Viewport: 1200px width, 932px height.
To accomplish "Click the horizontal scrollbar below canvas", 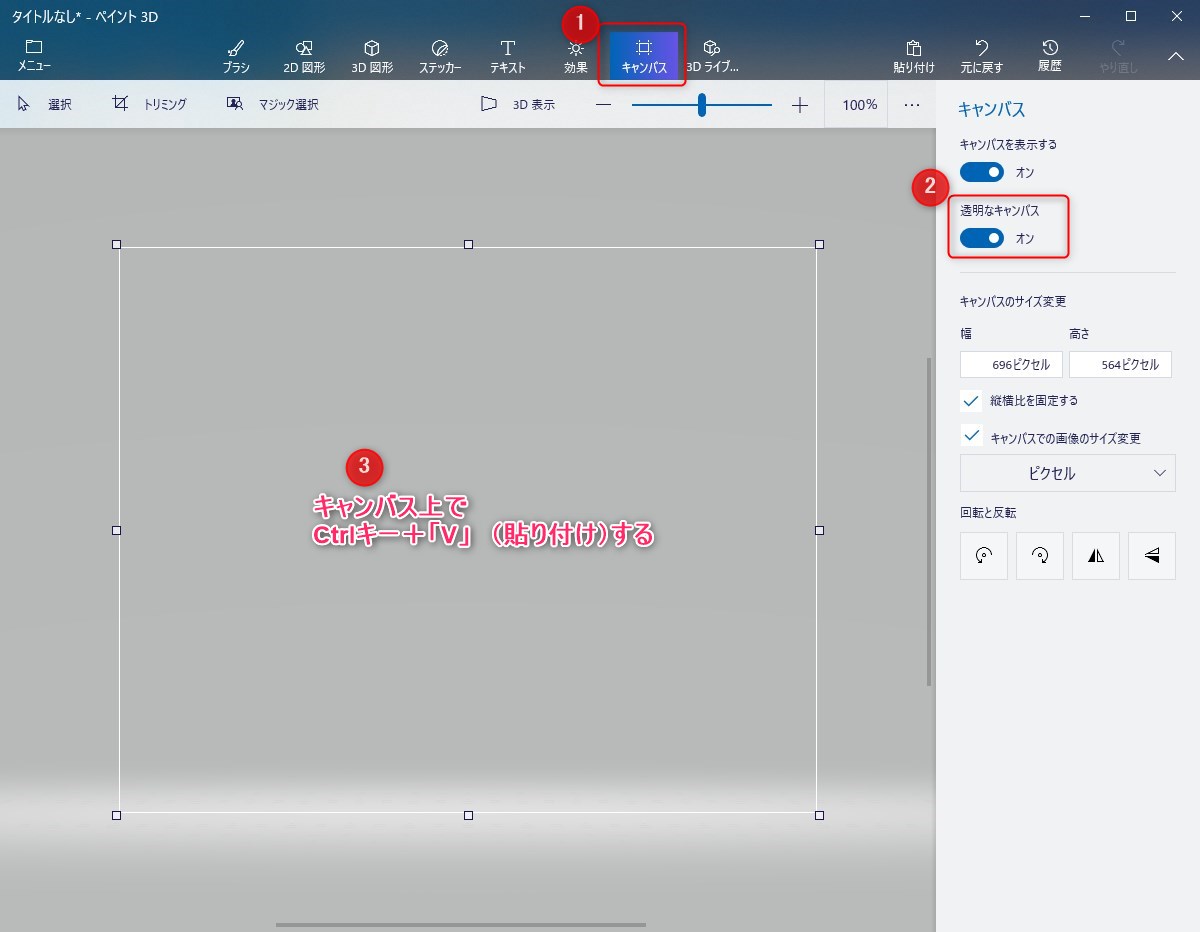I will (461, 925).
